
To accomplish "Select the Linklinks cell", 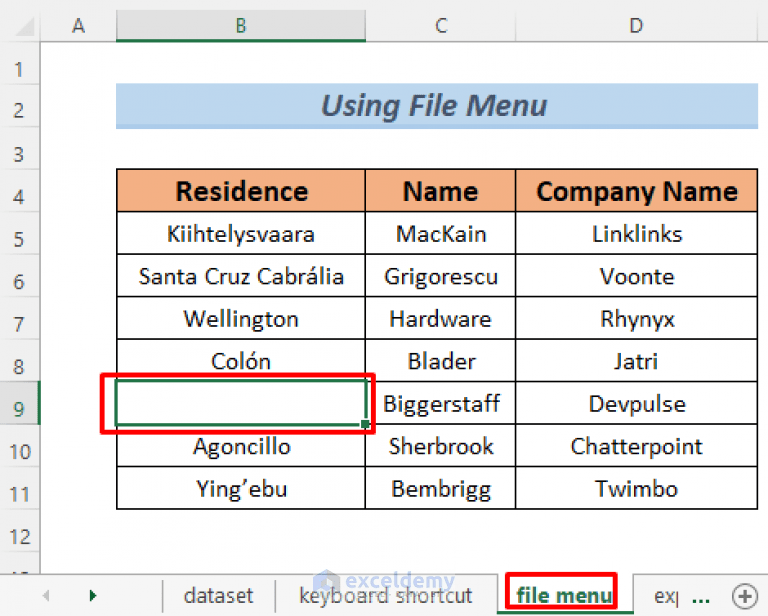I will point(636,234).
